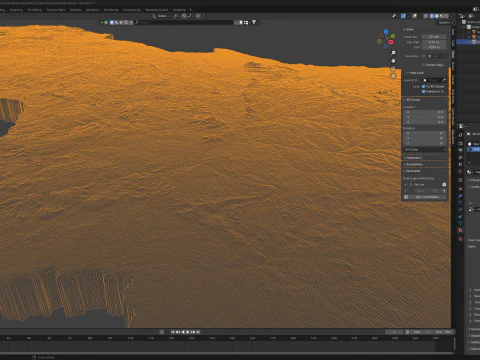
Task: Open the Output properties tab icon
Action: pos(460,150)
